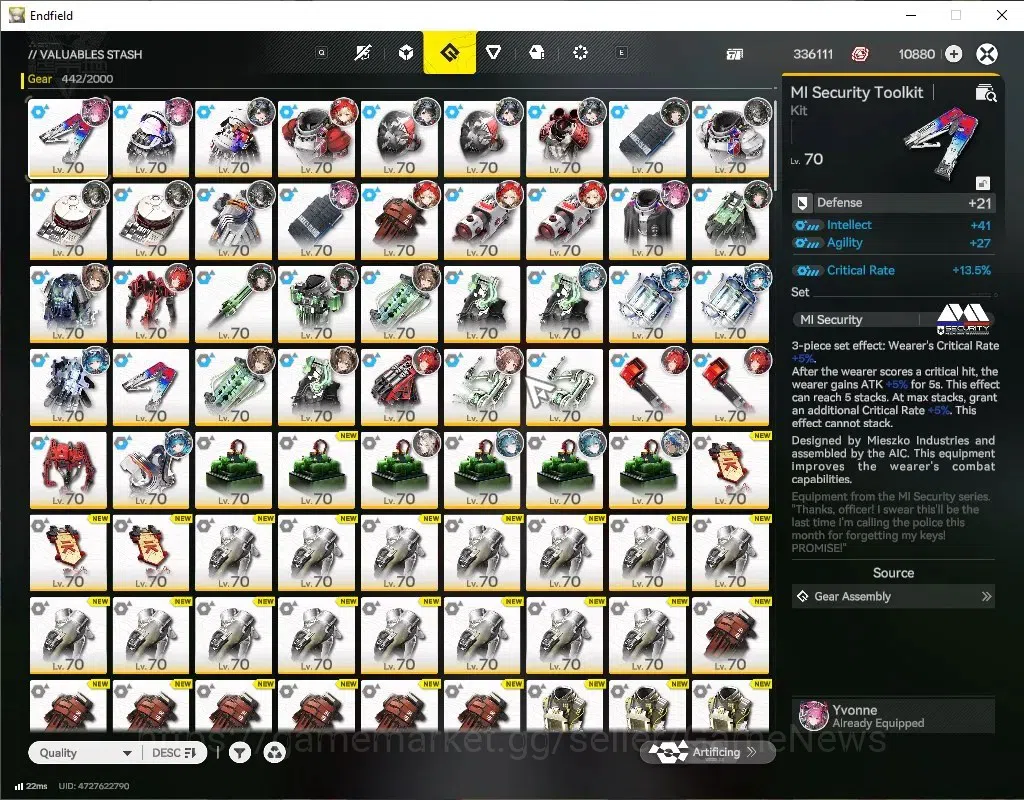Open the Quality sort dropdown
This screenshot has height=800, width=1024.
point(84,753)
